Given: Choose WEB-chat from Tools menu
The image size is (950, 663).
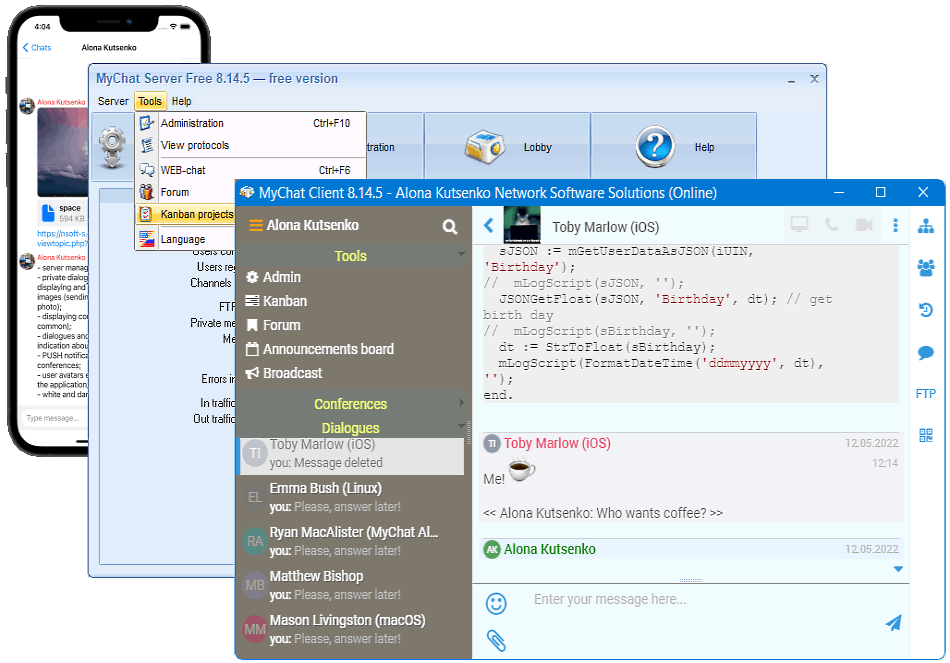Looking at the screenshot, I should point(251,170).
